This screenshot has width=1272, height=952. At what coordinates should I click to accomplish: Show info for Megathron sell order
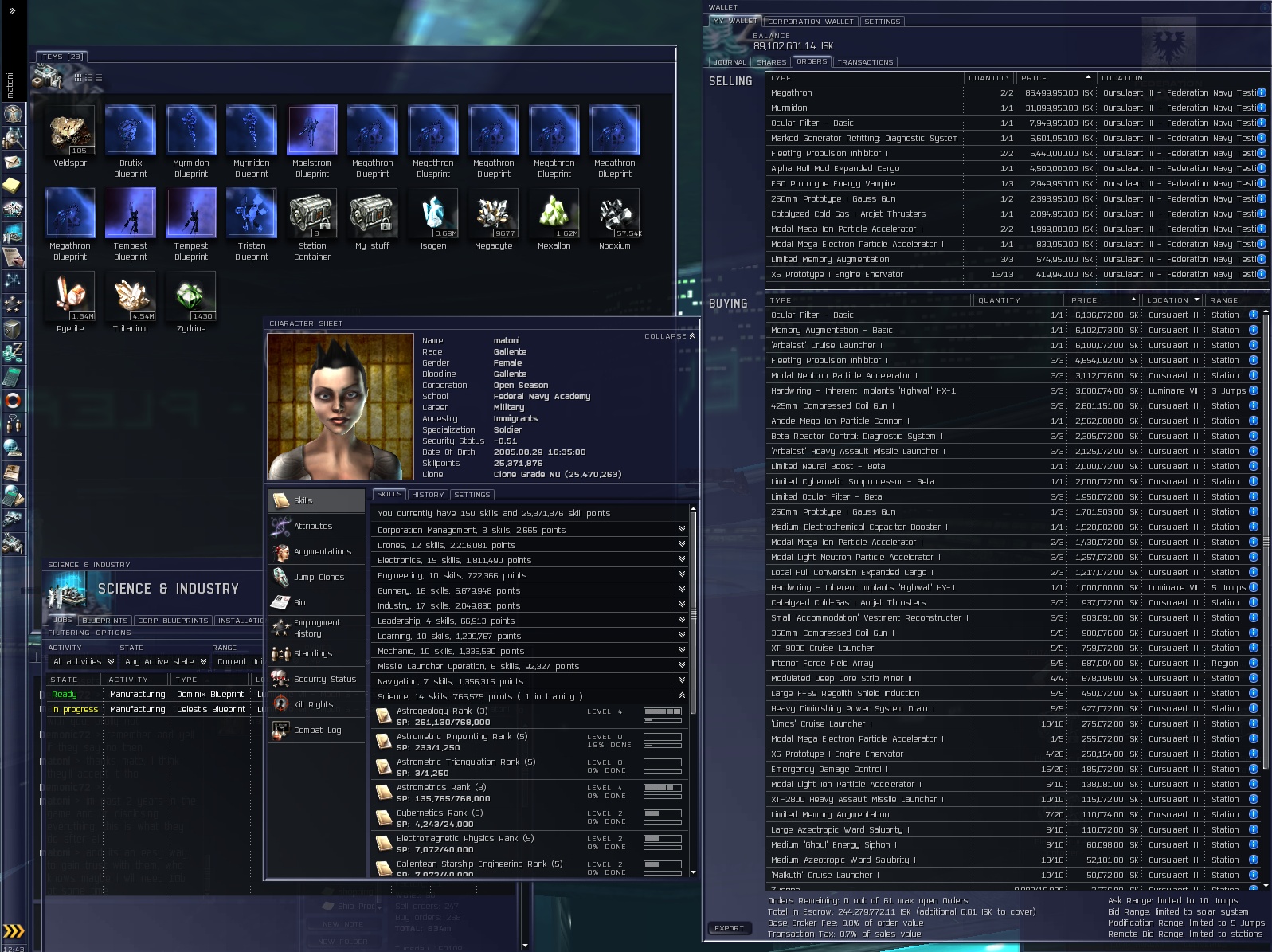coord(1262,93)
